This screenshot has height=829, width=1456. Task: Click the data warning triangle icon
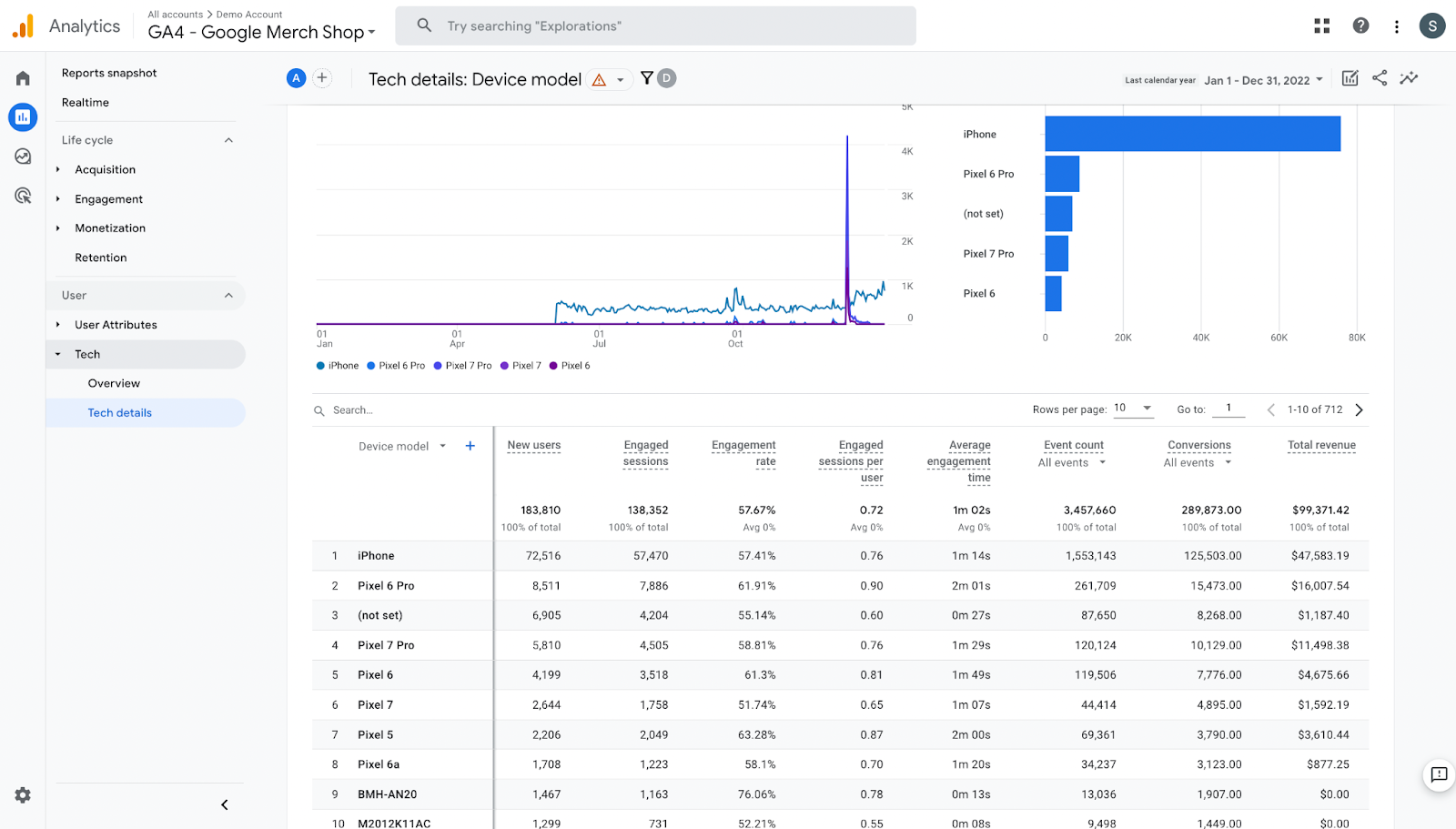tap(599, 80)
